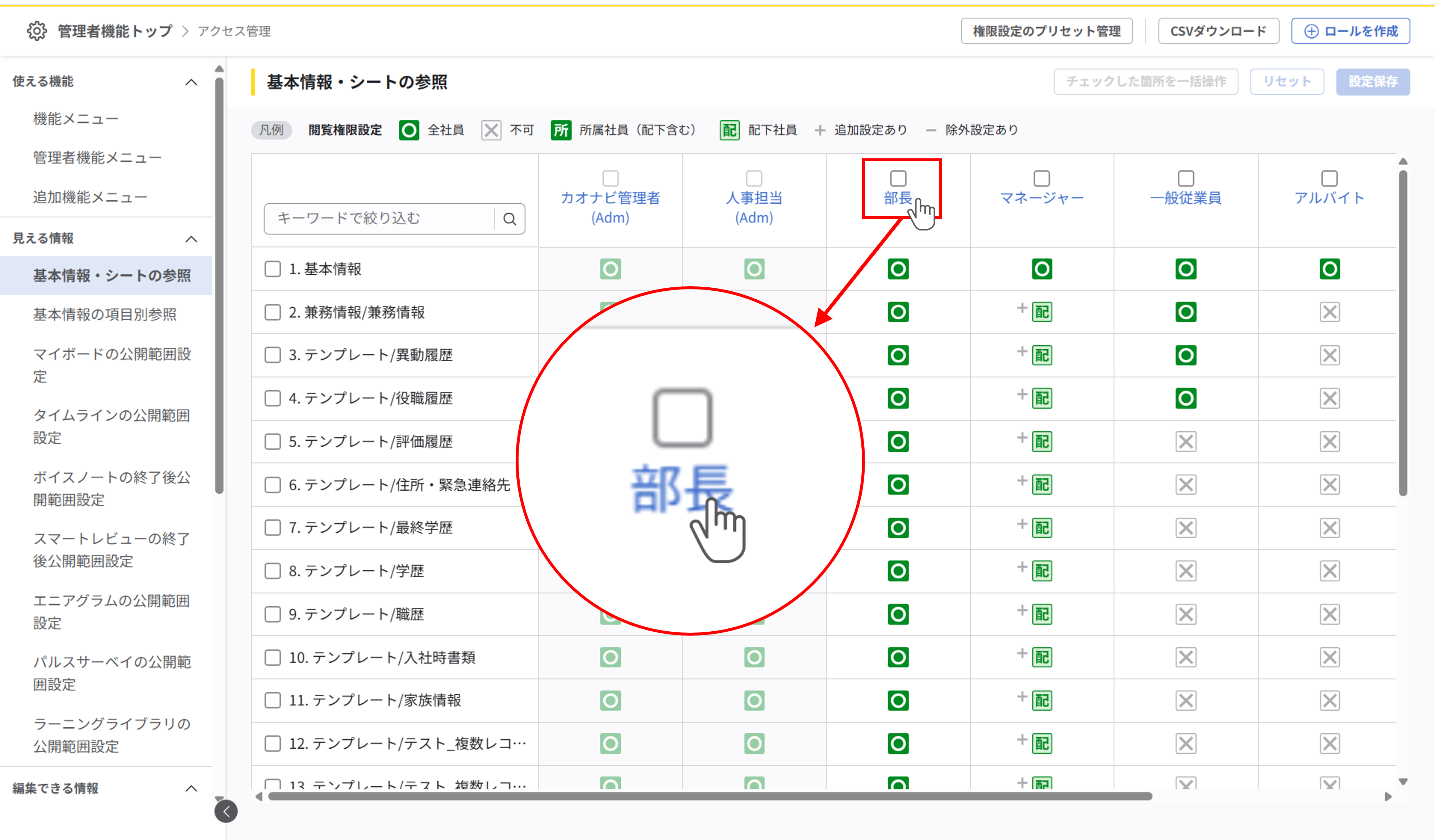The width and height of the screenshot is (1435, 840).
Task: Check the row checkbox for 9. テンプレート/職歴
Action: coord(273,614)
